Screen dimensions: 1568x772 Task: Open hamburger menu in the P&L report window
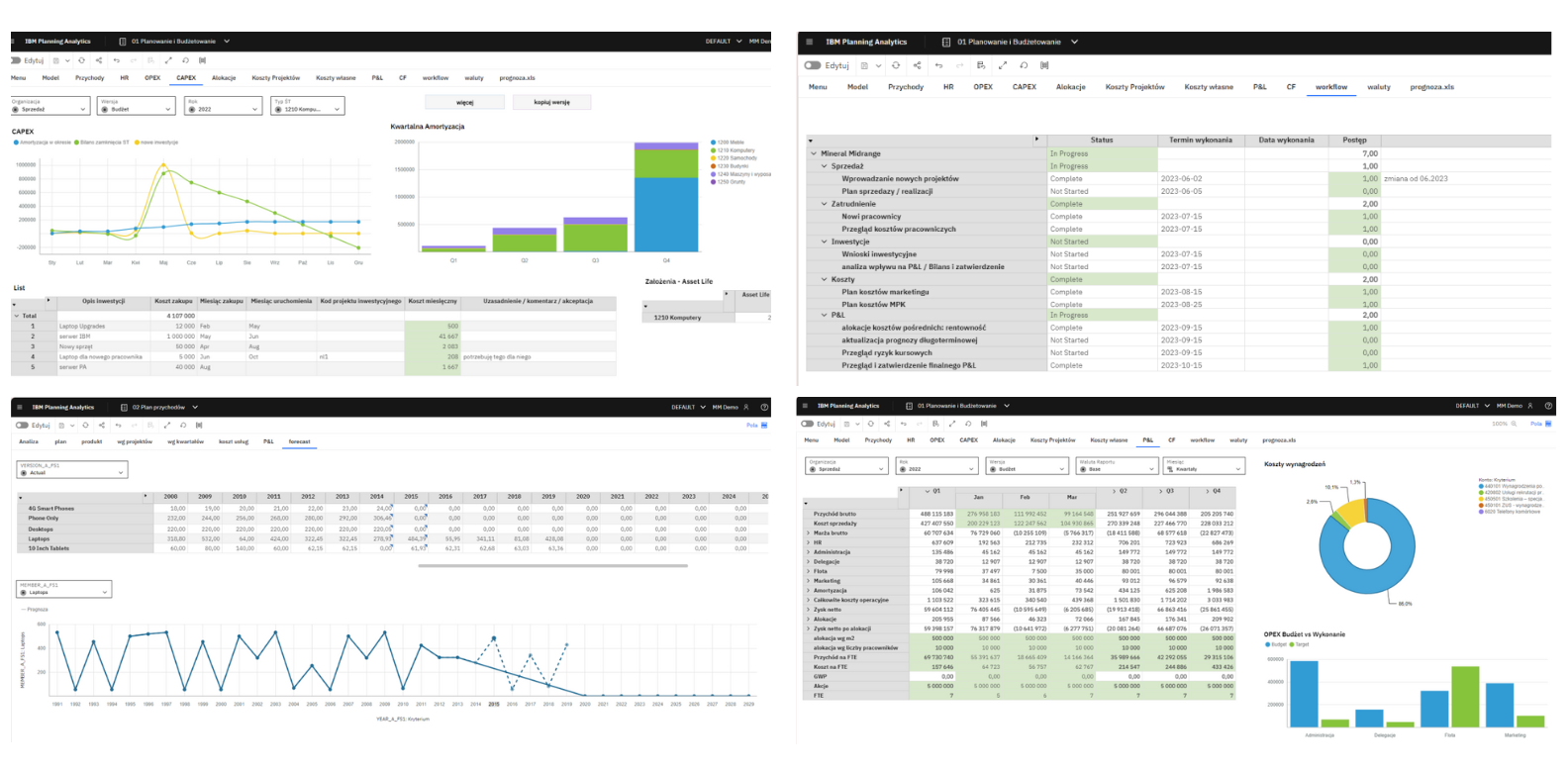click(x=807, y=406)
